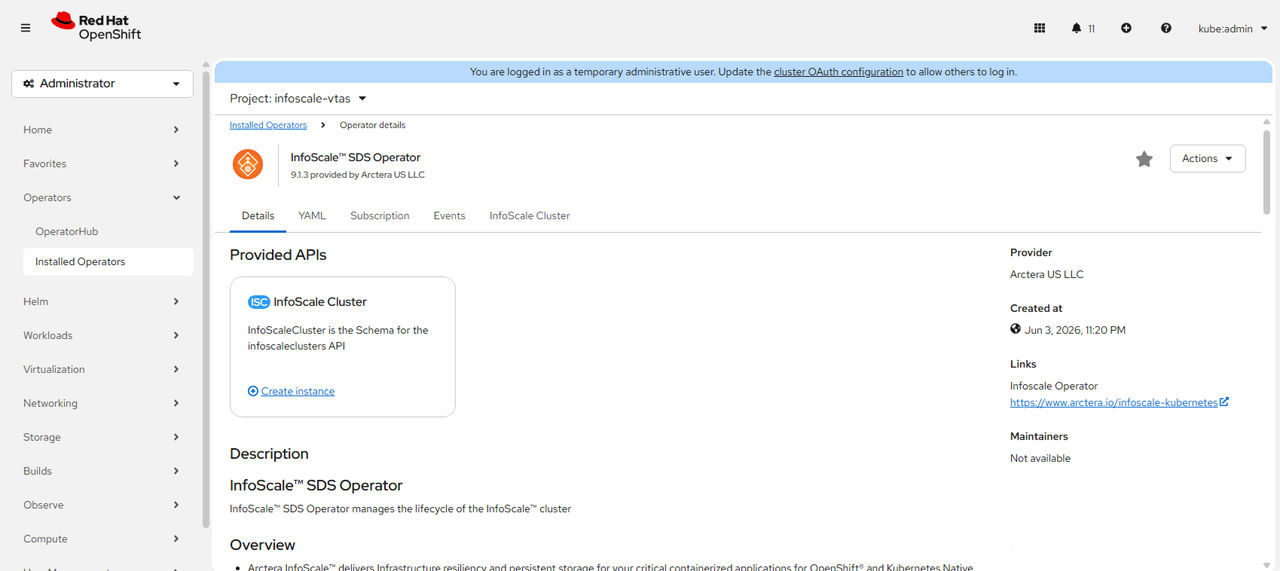Expand the Networking navigation section
The image size is (1280, 571).
click(102, 403)
